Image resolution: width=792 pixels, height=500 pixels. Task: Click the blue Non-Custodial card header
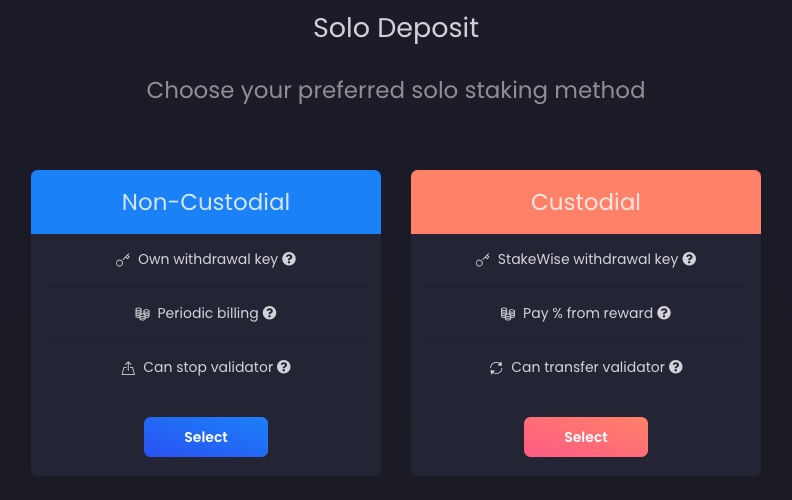206,202
